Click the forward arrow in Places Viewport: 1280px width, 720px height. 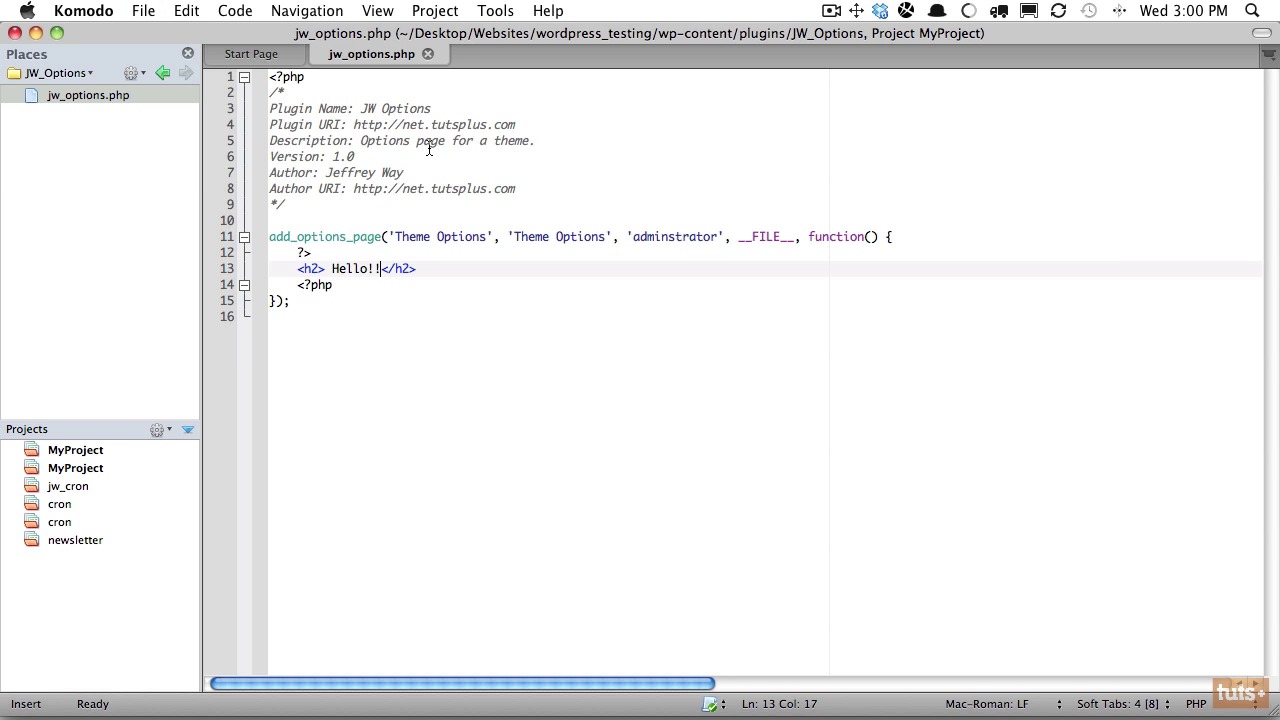click(186, 73)
